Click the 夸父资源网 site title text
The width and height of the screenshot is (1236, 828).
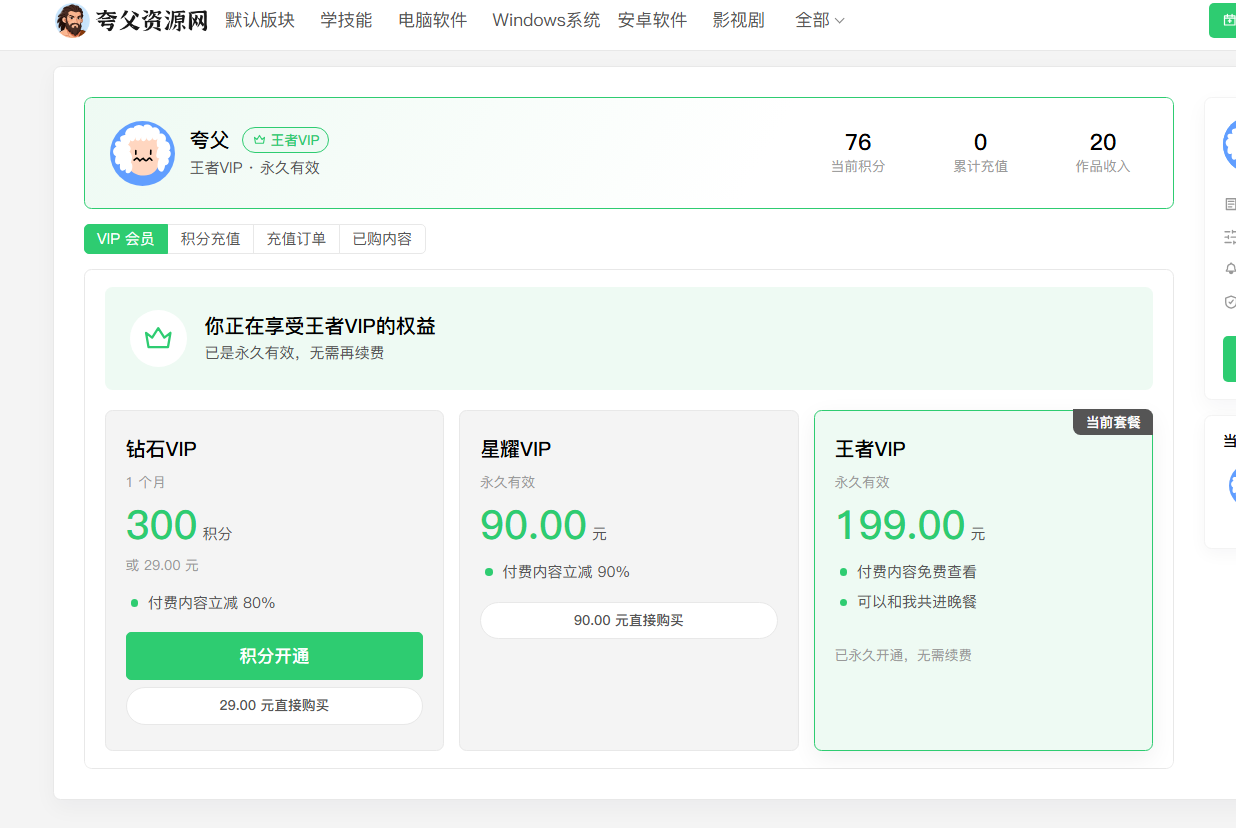pyautogui.click(x=152, y=20)
